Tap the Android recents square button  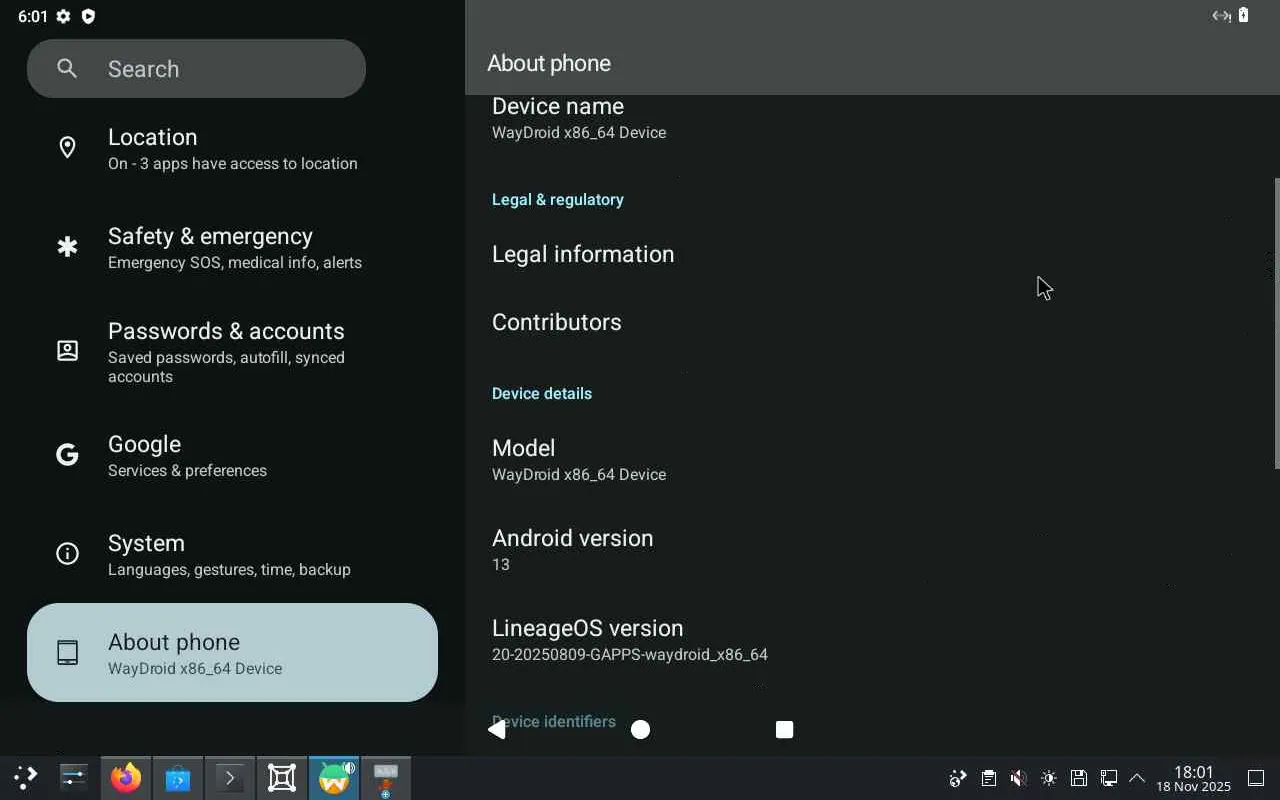click(x=785, y=730)
